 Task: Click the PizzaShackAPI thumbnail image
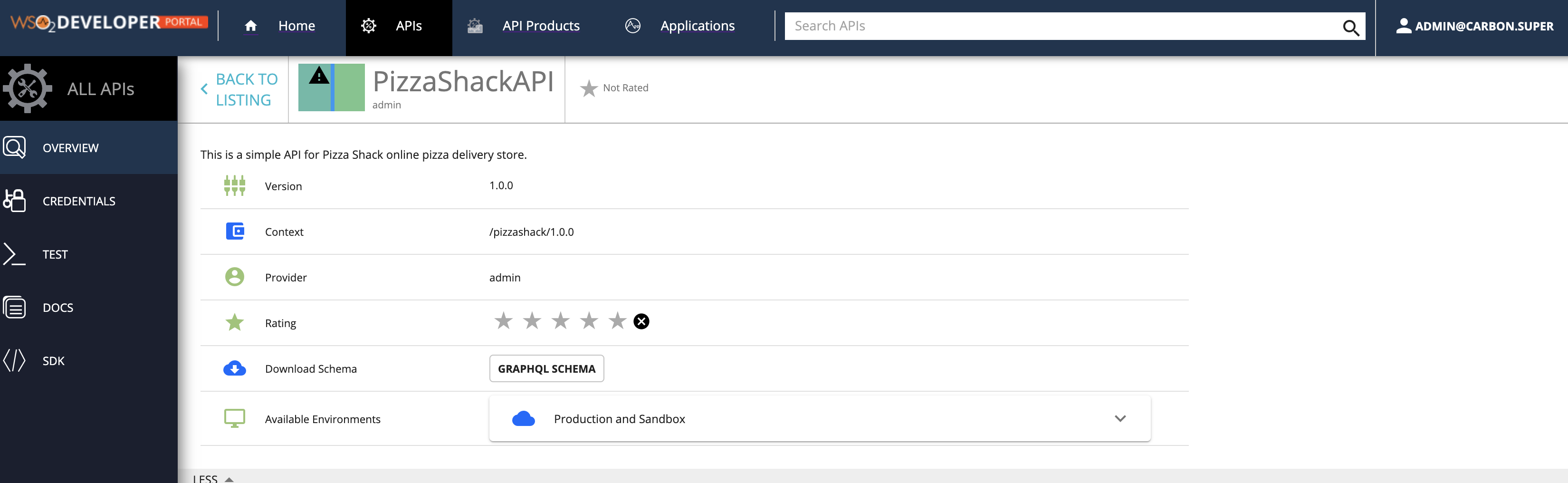pyautogui.click(x=331, y=87)
